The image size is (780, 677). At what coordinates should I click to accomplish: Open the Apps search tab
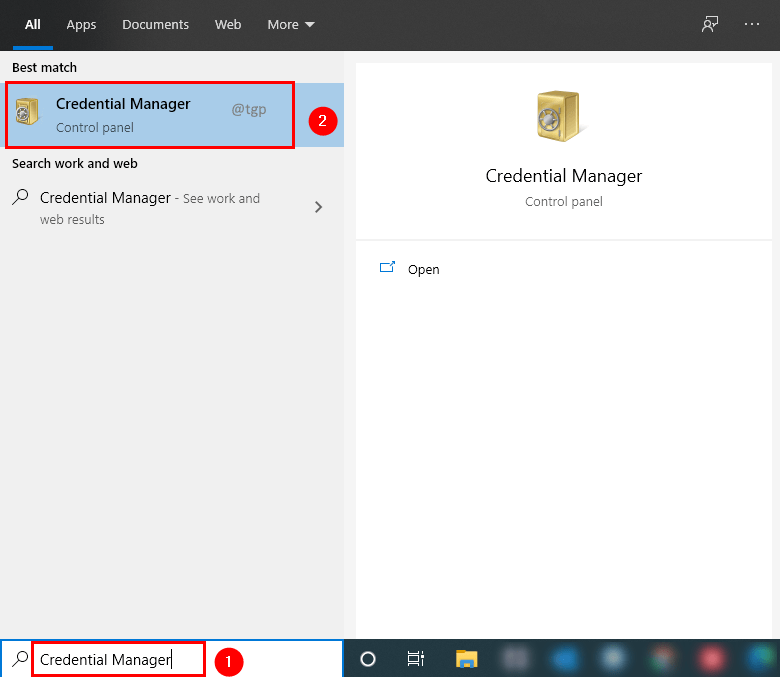point(81,24)
